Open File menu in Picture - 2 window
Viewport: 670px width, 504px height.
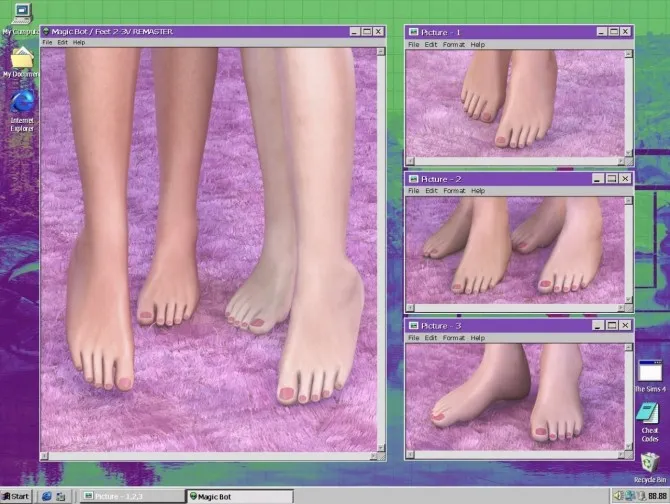[414, 190]
